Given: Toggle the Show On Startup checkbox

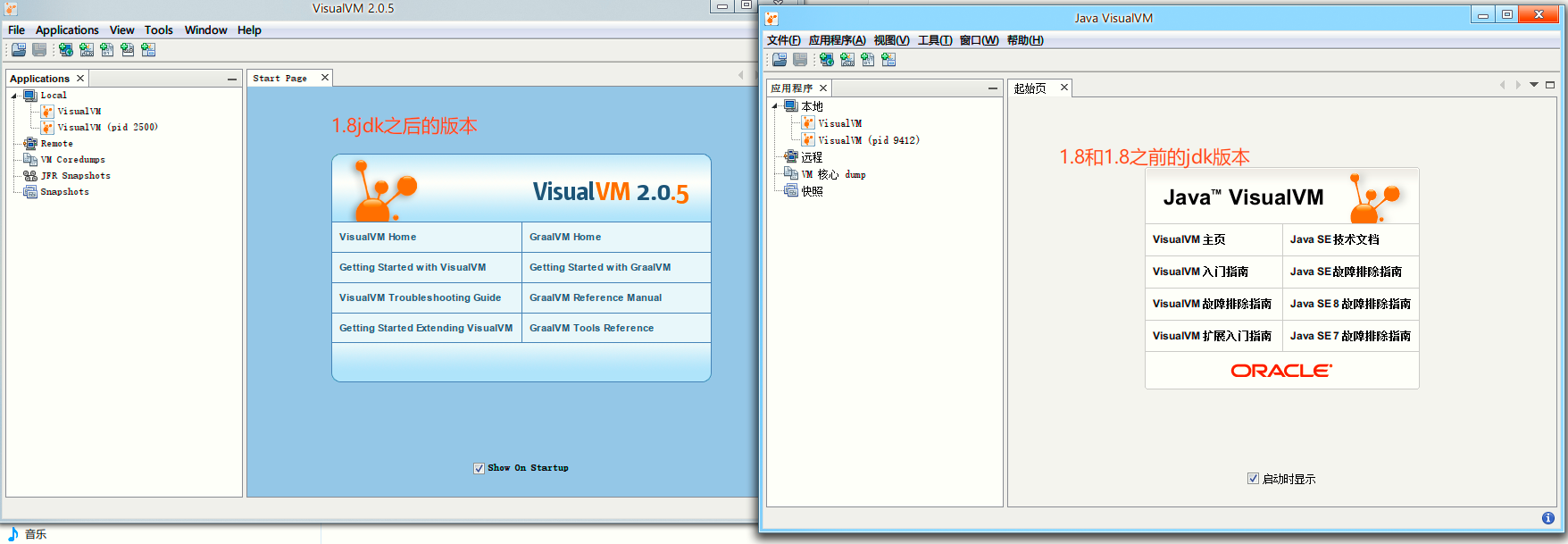Looking at the screenshot, I should pos(480,468).
